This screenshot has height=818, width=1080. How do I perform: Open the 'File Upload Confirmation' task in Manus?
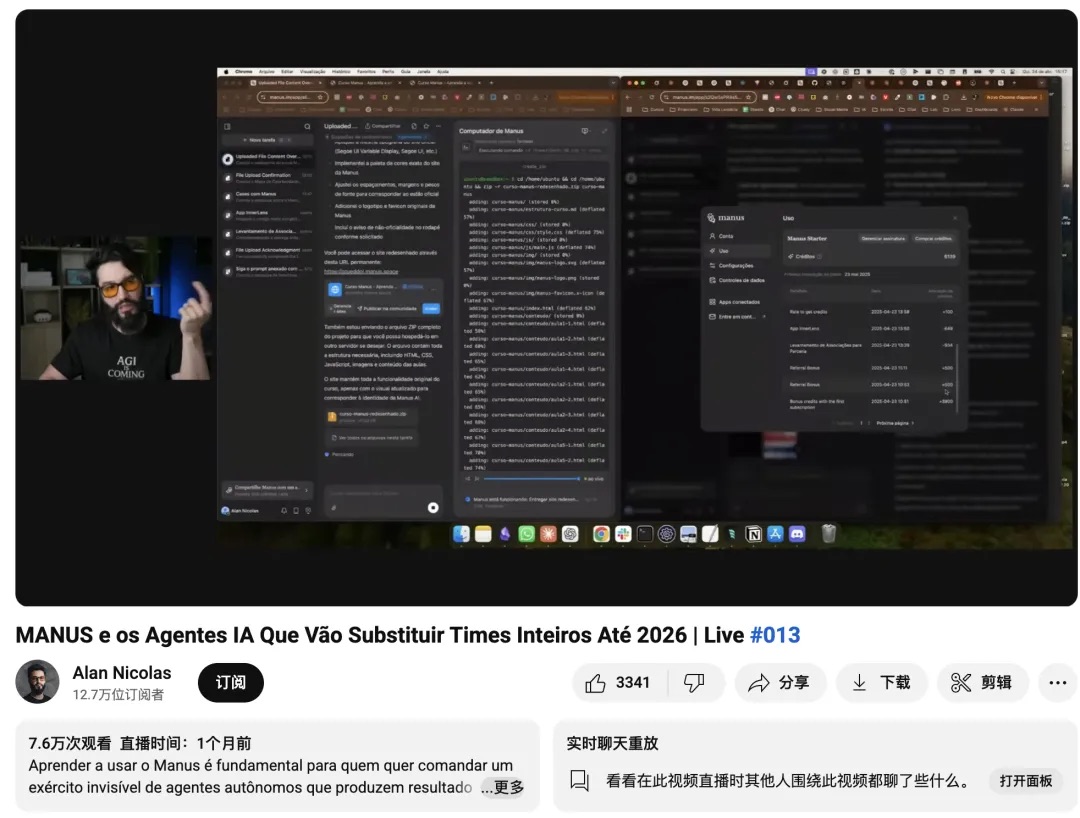click(x=267, y=178)
